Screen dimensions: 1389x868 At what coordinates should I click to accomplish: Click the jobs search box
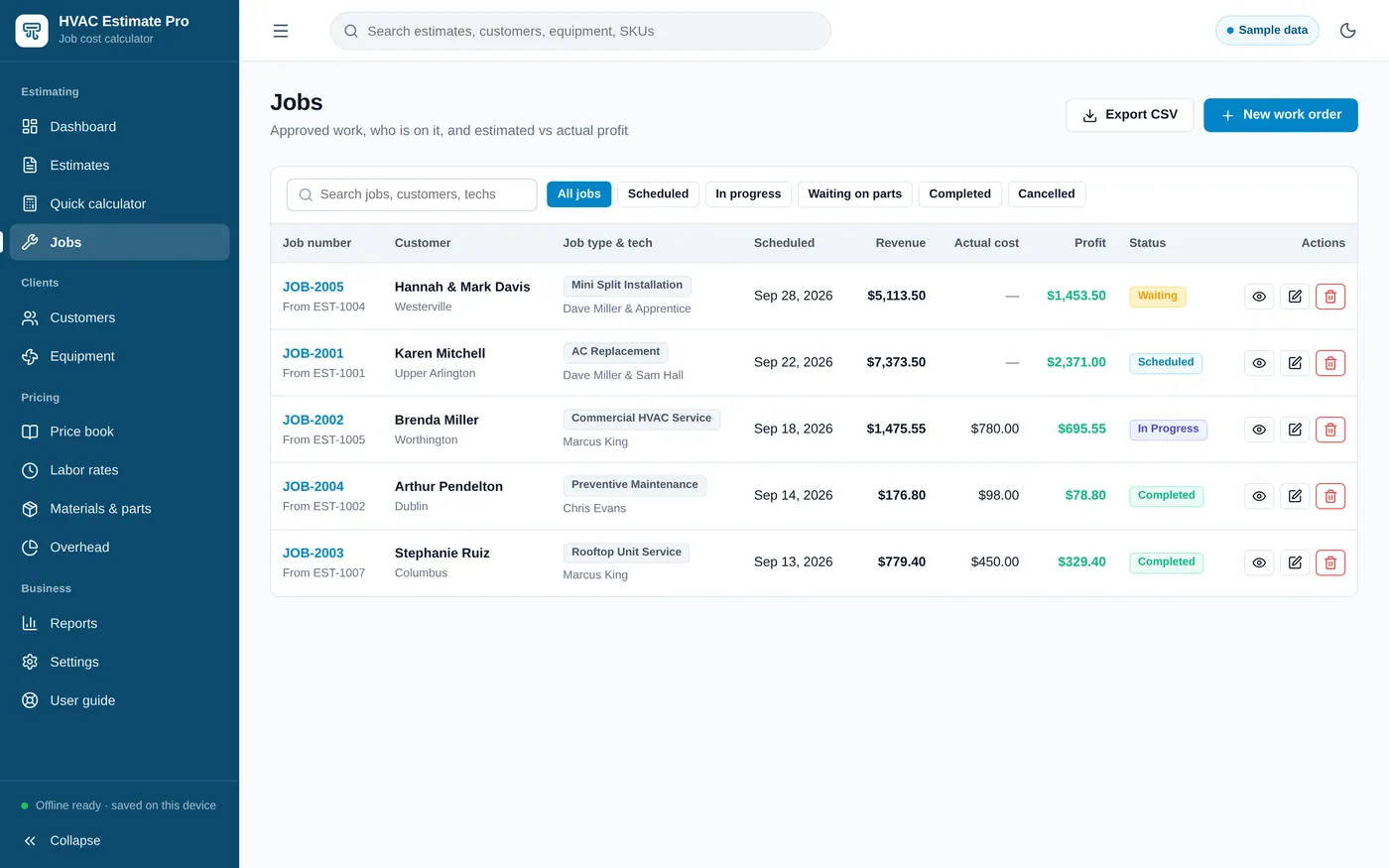(x=412, y=194)
